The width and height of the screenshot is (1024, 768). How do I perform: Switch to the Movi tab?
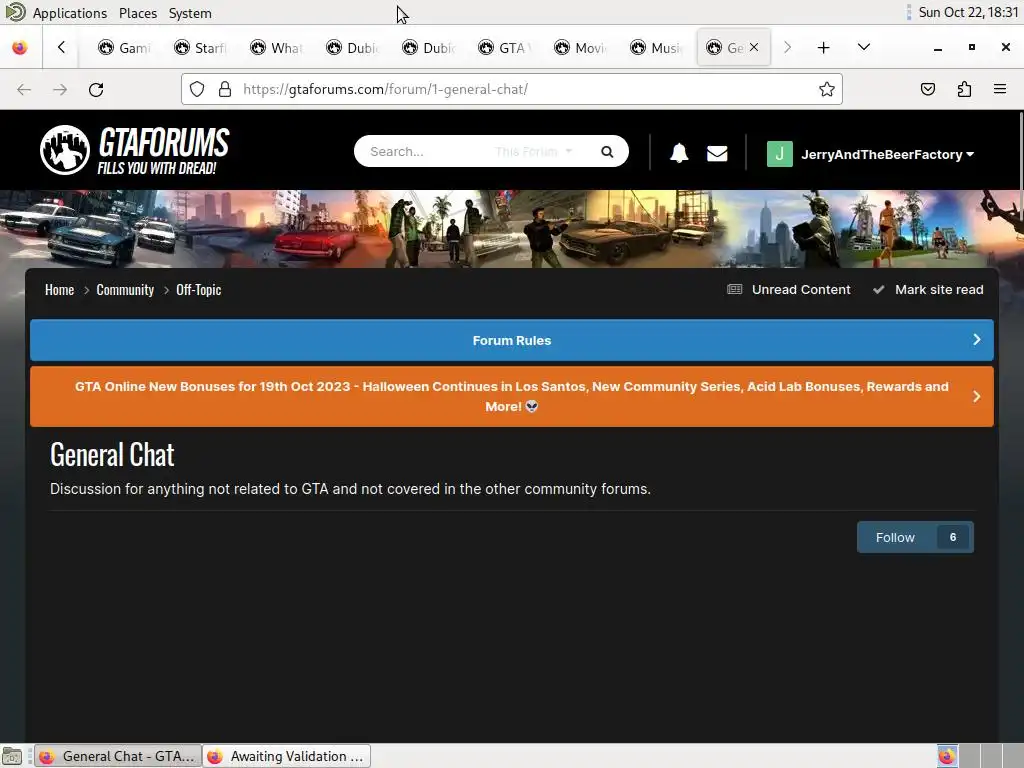tap(580, 48)
